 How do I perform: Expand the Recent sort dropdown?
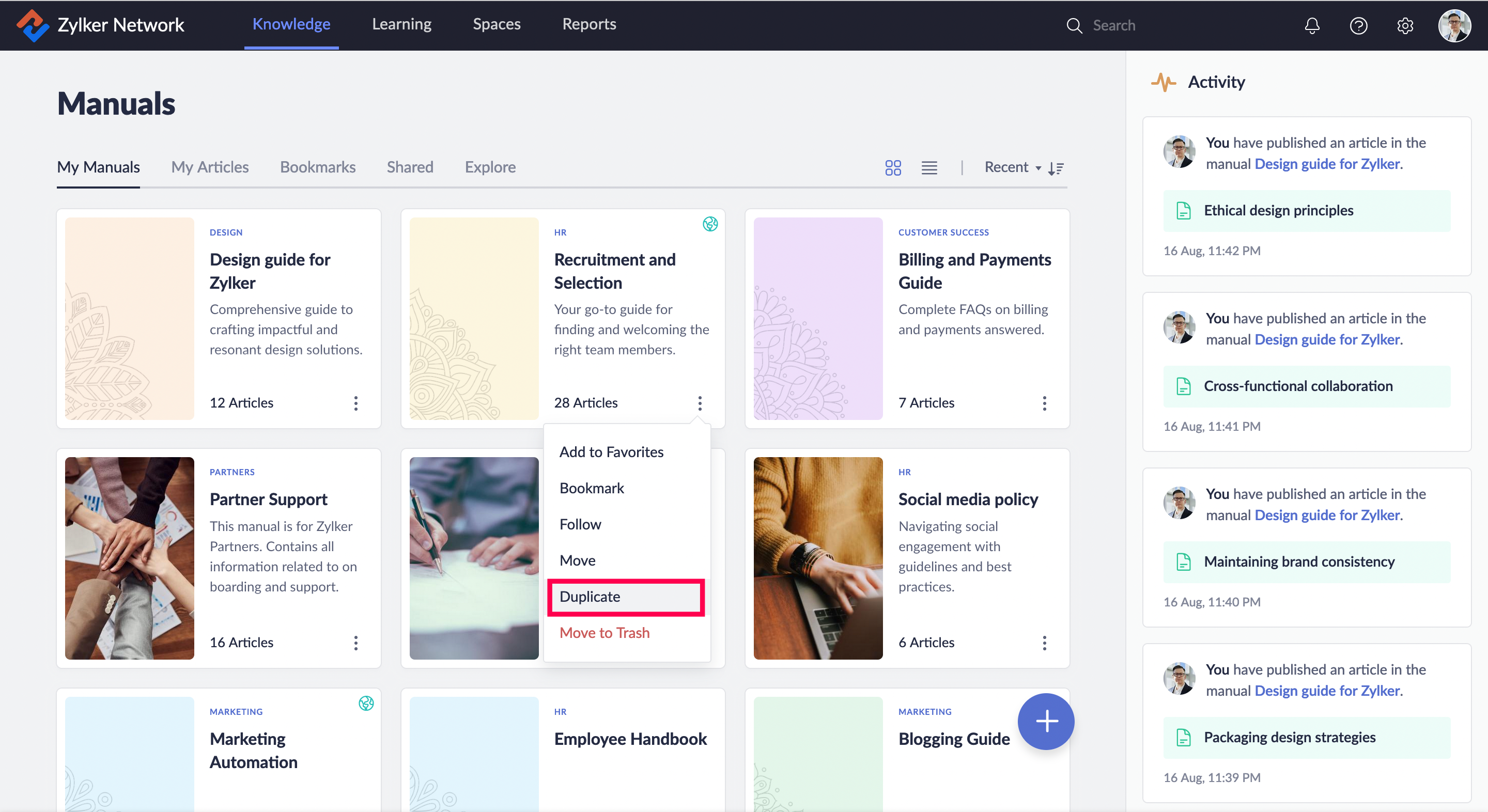point(1012,167)
